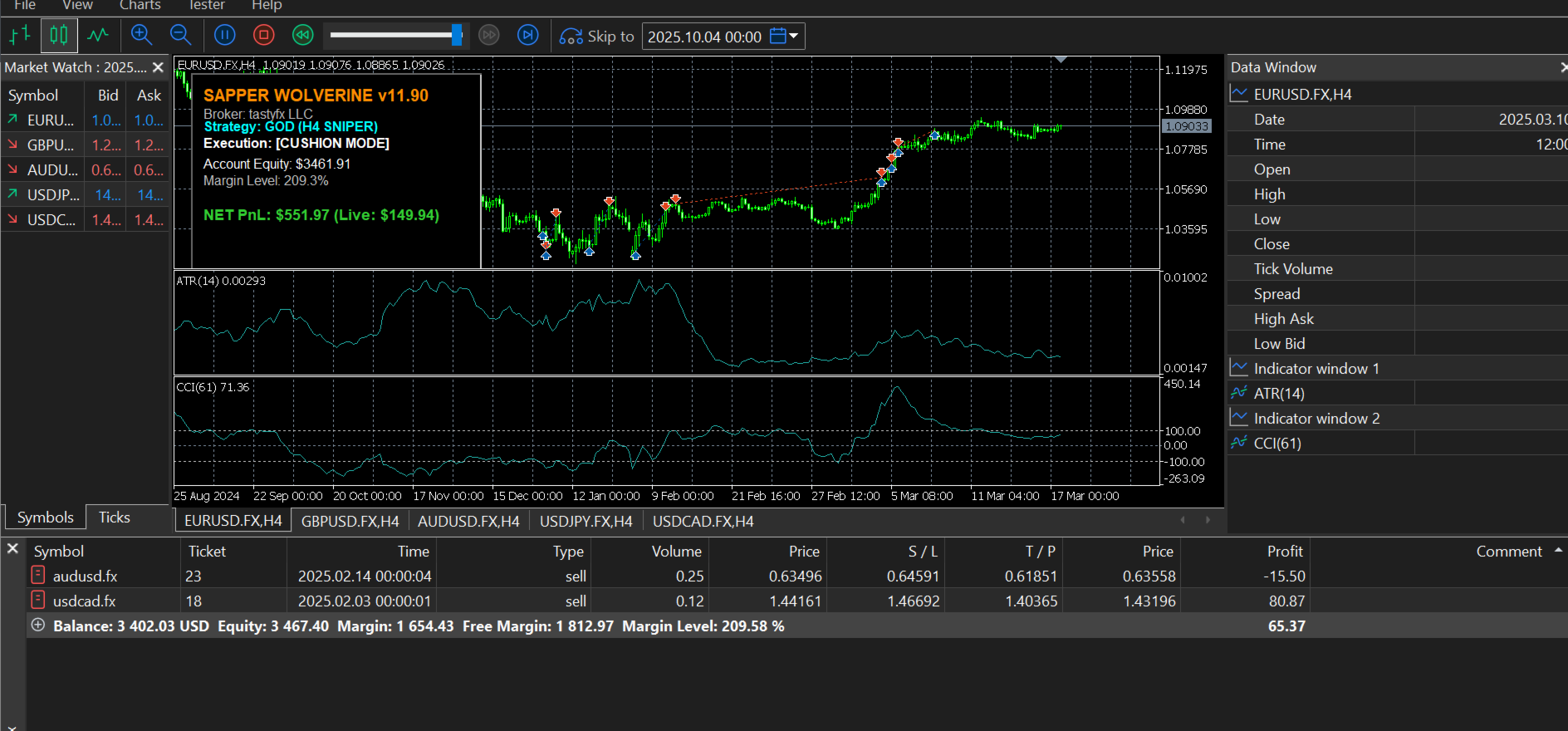Expand the Balance summary row
This screenshot has height=731, width=1568.
point(38,626)
